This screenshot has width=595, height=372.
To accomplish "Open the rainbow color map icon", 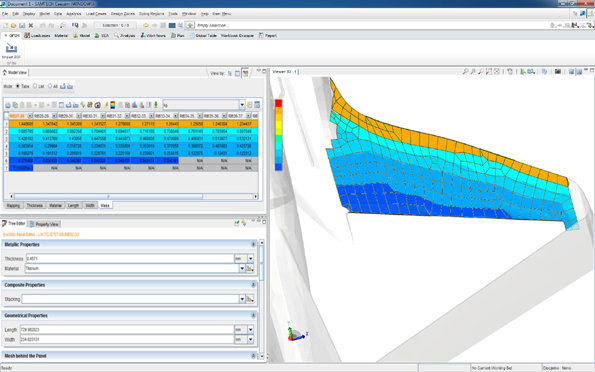I will [112, 105].
